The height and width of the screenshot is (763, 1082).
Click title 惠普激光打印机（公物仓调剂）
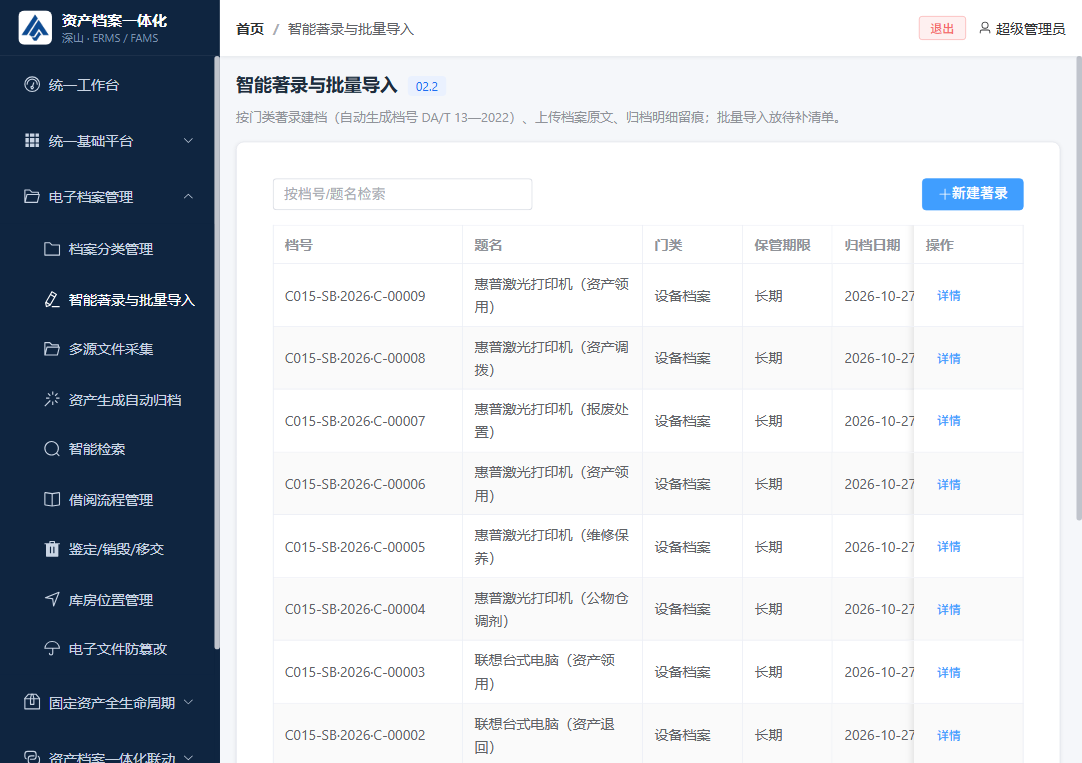click(x=551, y=609)
